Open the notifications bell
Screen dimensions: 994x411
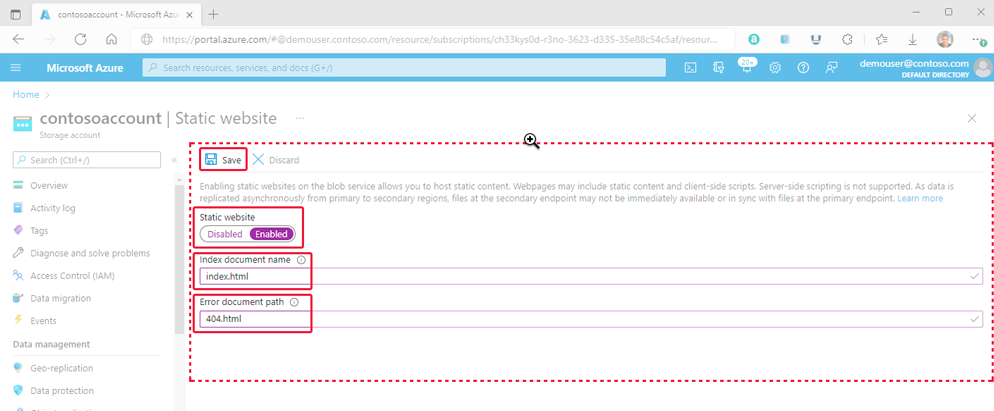click(746, 67)
